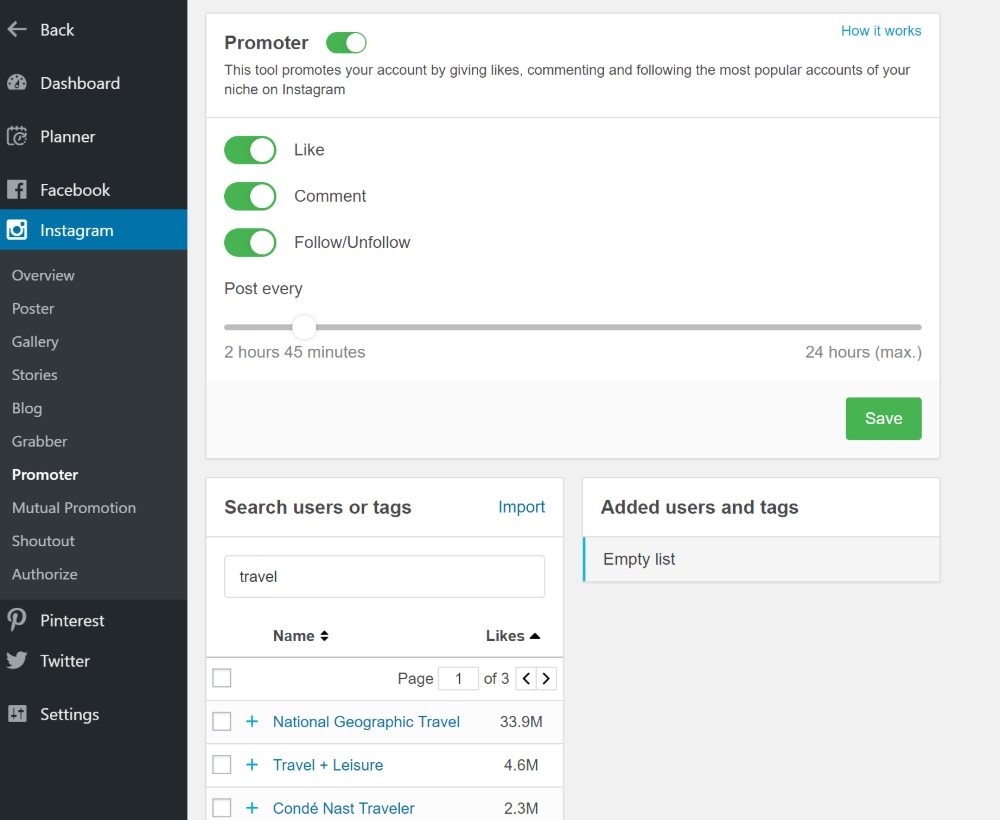The height and width of the screenshot is (820, 1000).
Task: Select the Promoter submenu item
Action: (45, 474)
